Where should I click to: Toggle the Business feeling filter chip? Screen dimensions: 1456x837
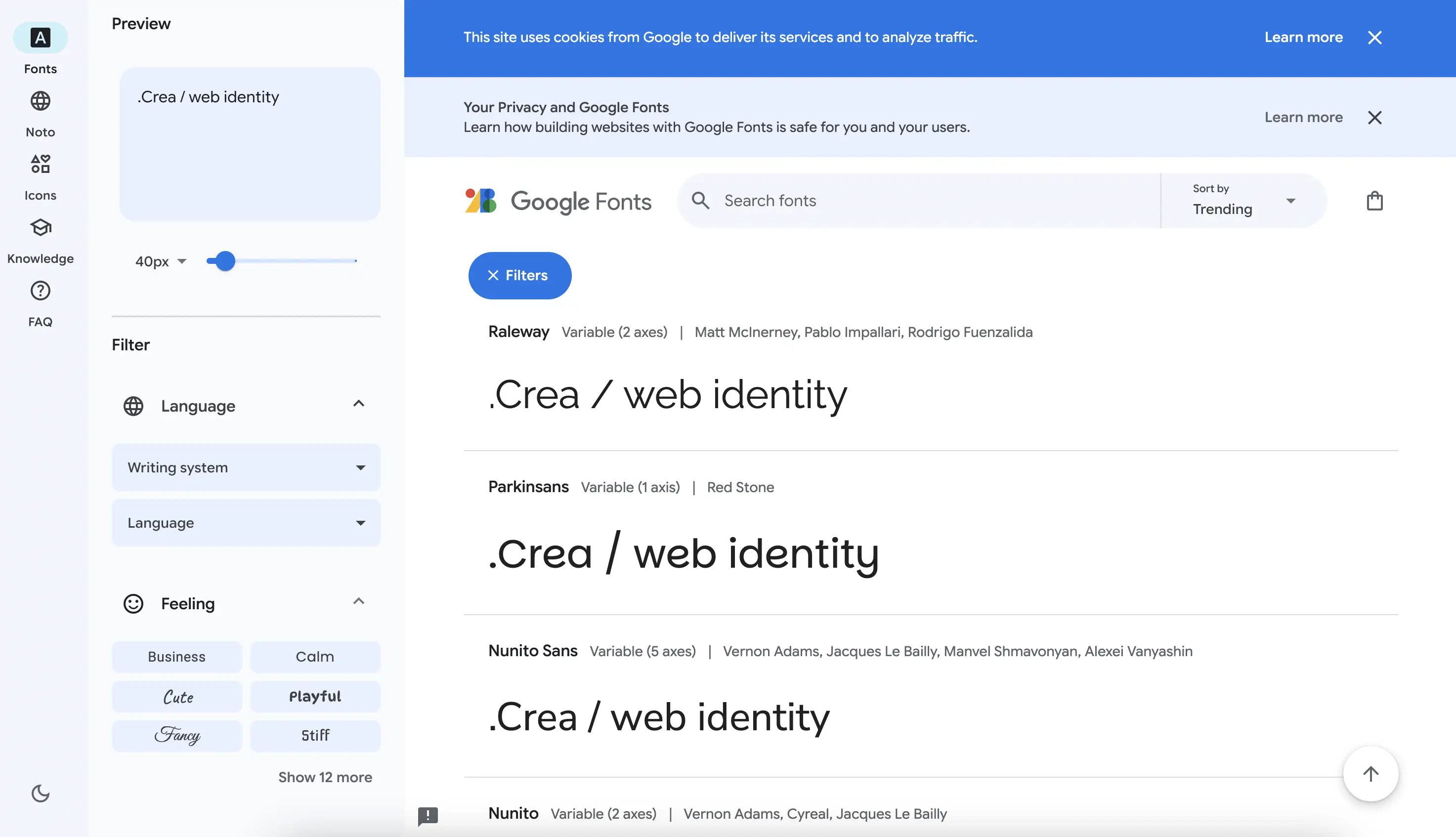click(x=176, y=657)
